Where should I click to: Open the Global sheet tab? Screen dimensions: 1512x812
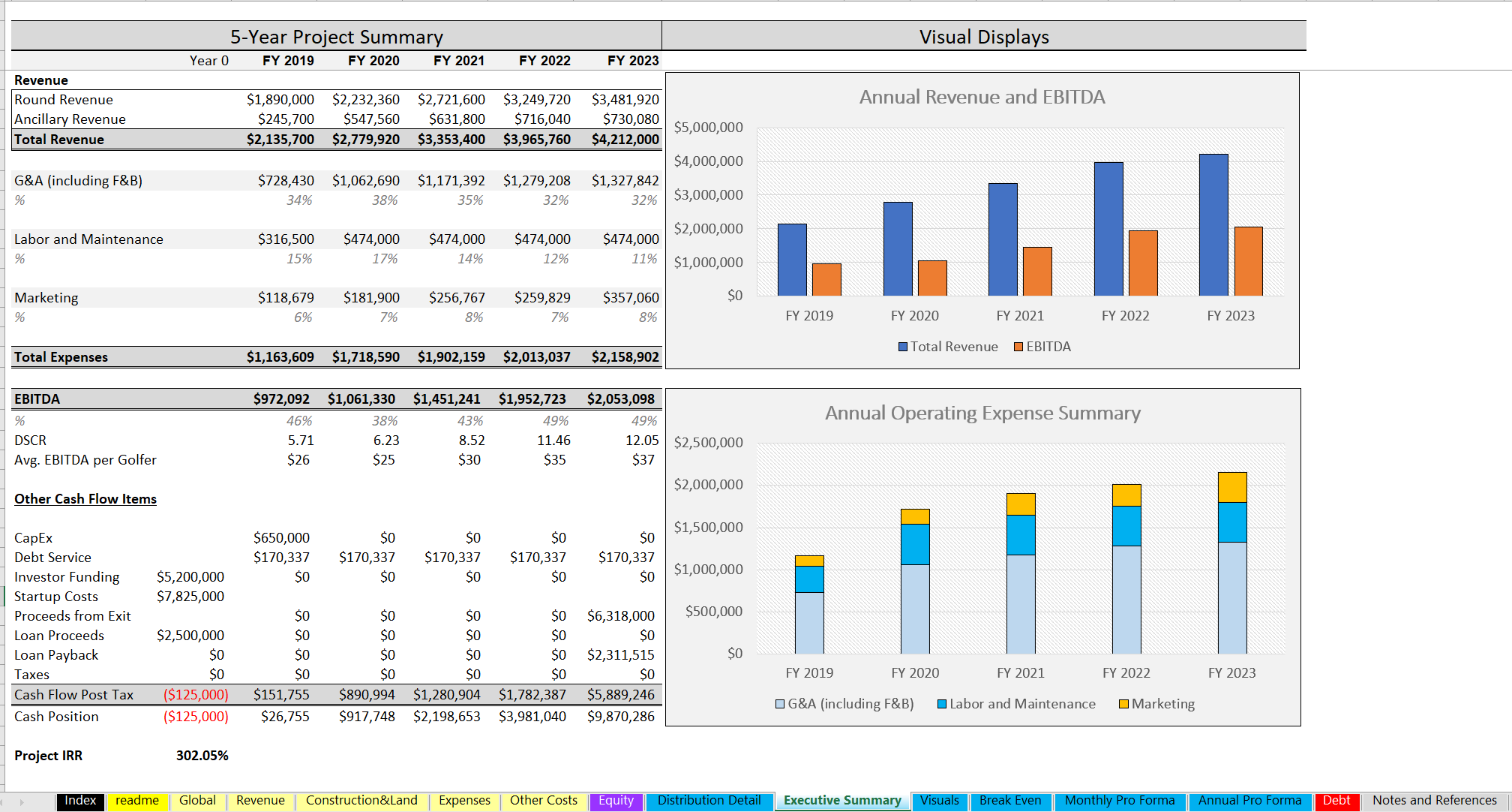click(x=197, y=801)
